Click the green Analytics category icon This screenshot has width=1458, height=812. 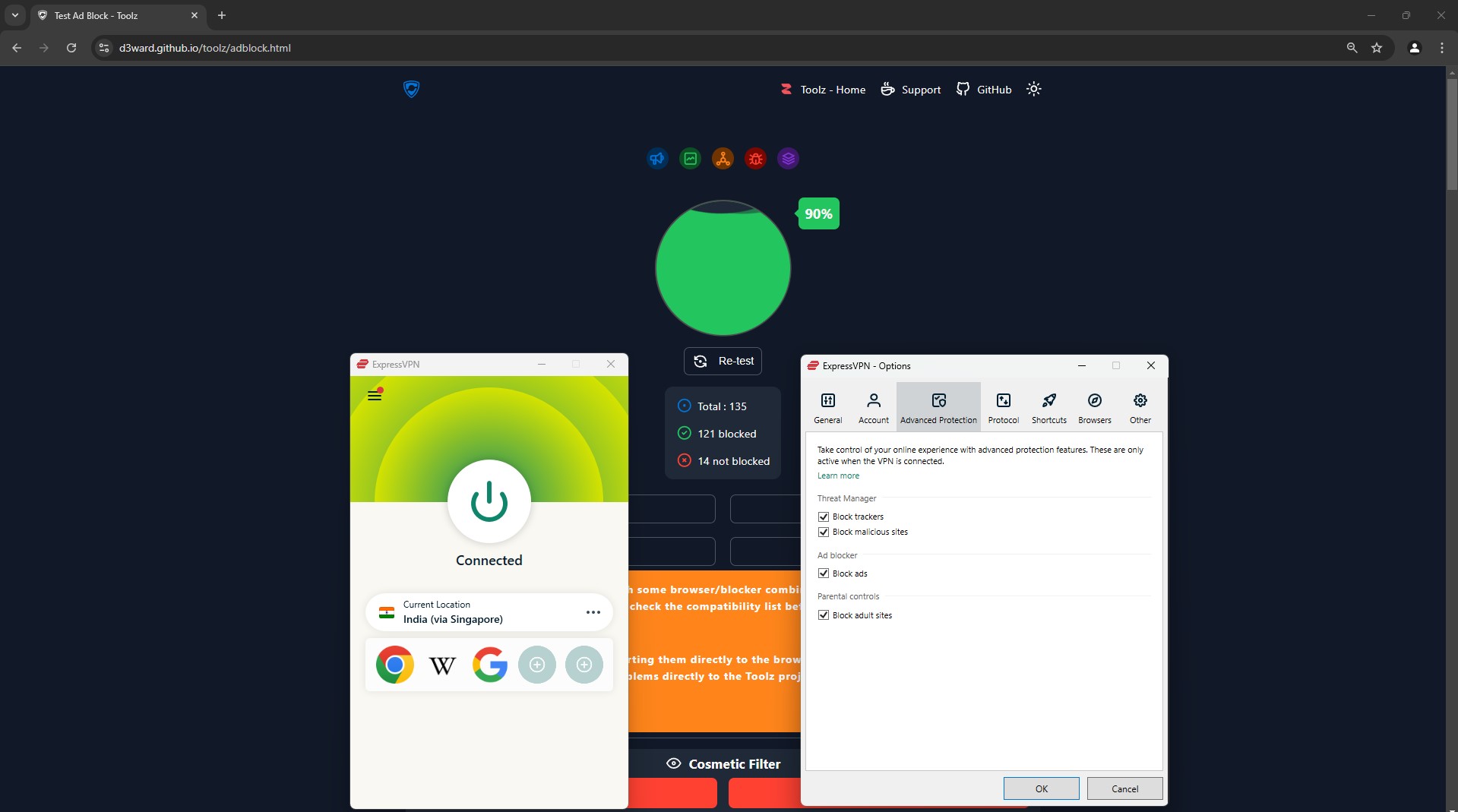pyautogui.click(x=690, y=159)
